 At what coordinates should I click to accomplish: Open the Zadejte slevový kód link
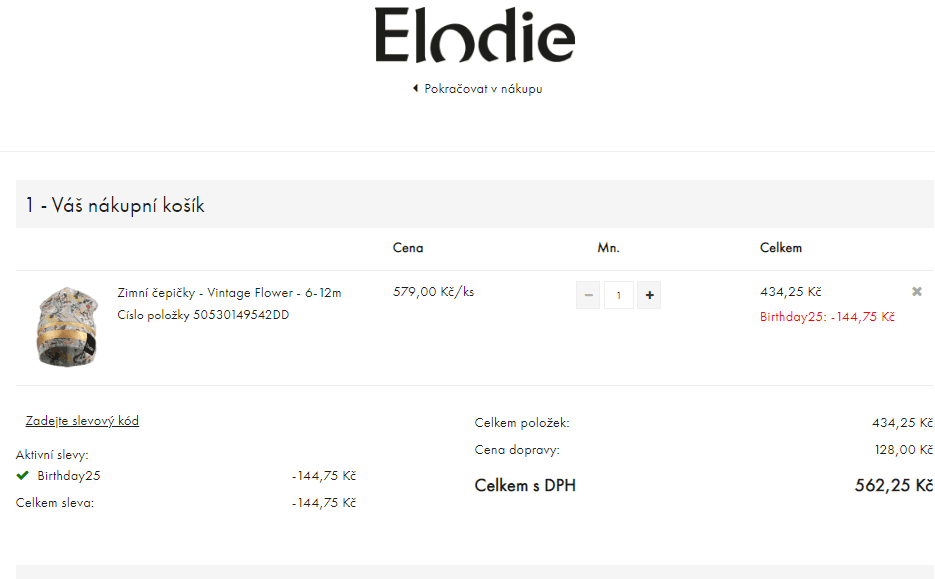pyautogui.click(x=82, y=421)
